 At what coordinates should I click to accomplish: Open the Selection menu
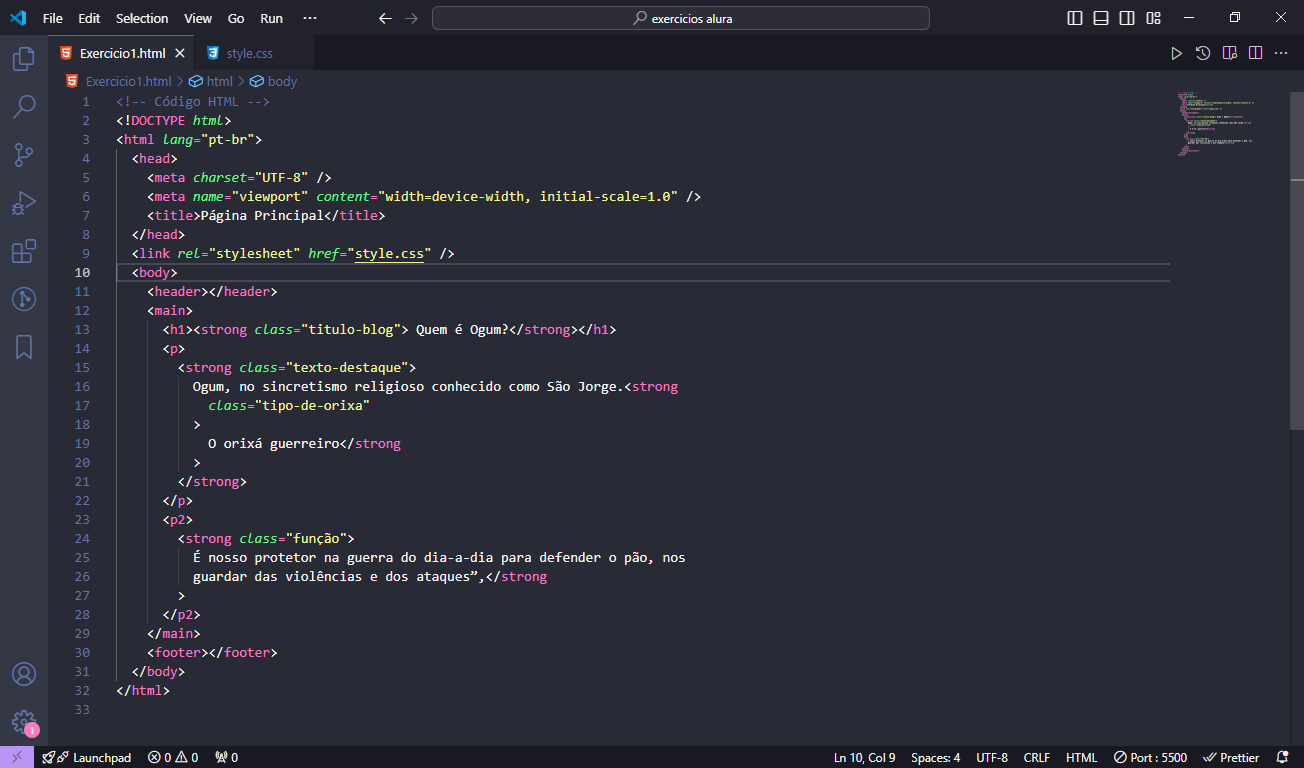point(142,18)
